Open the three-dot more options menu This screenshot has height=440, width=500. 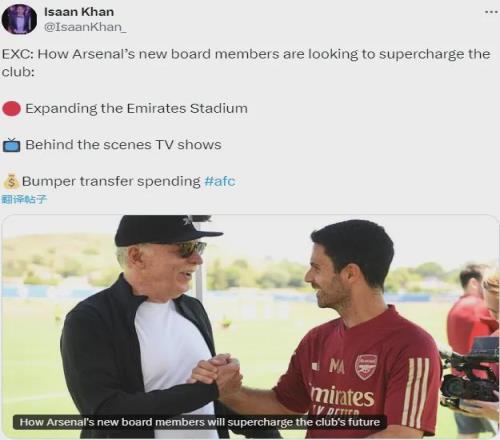tap(491, 12)
